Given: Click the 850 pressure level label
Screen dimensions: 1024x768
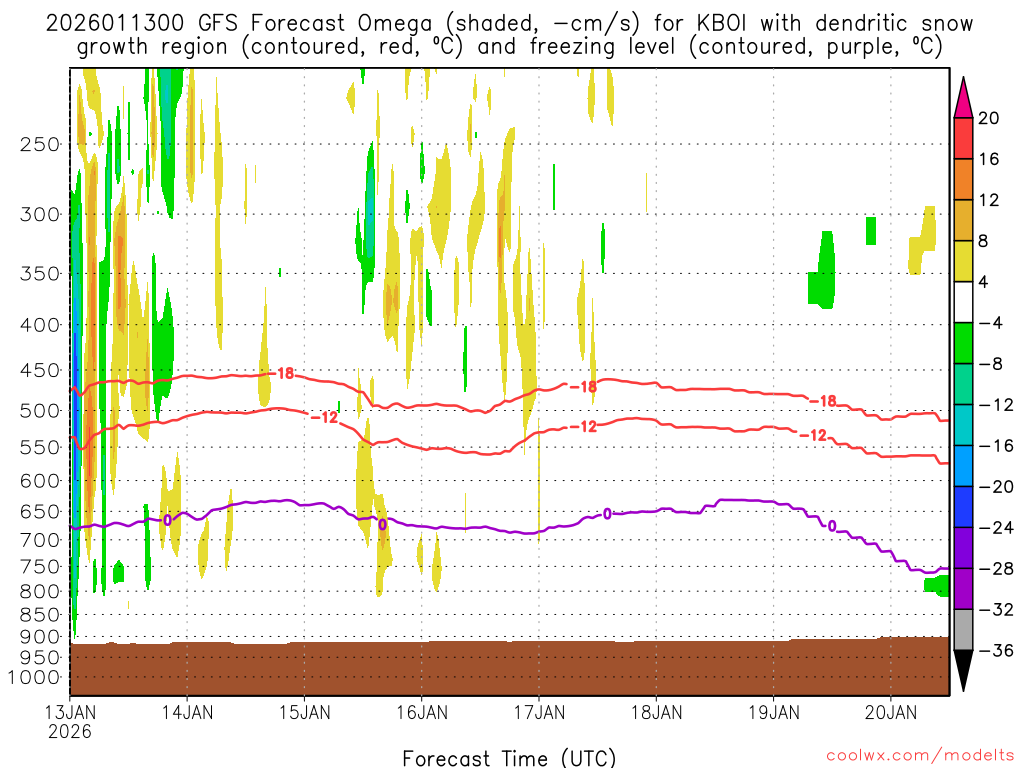Looking at the screenshot, I should 40,615.
